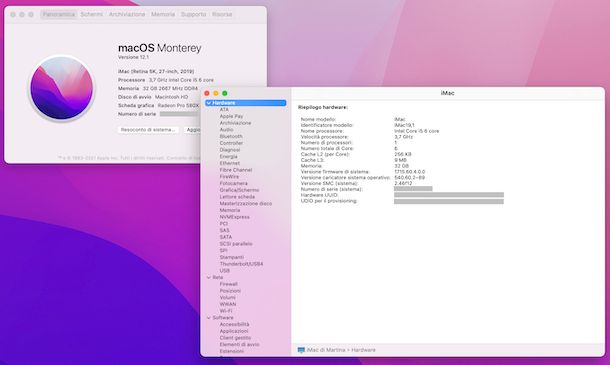Select Memoria in the sidebar list
This screenshot has height=365, width=610.
click(230, 210)
